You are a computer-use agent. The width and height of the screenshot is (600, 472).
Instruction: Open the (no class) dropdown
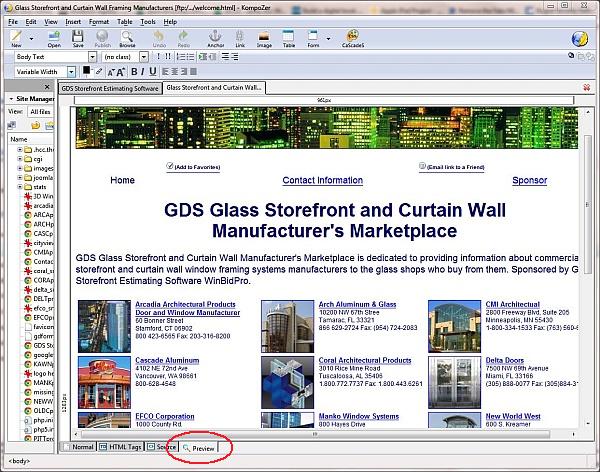click(144, 57)
